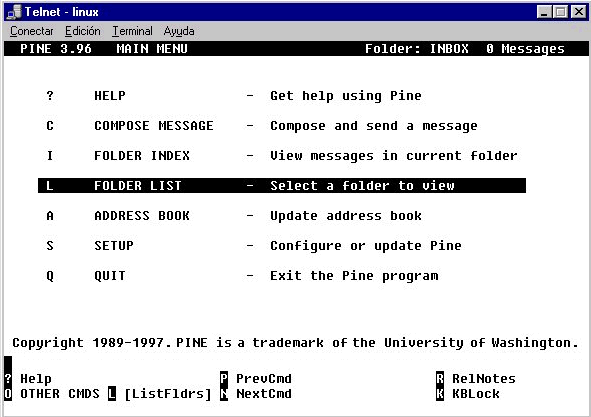
Task: Select the HELP menu entry
Action: [x=110, y=95]
